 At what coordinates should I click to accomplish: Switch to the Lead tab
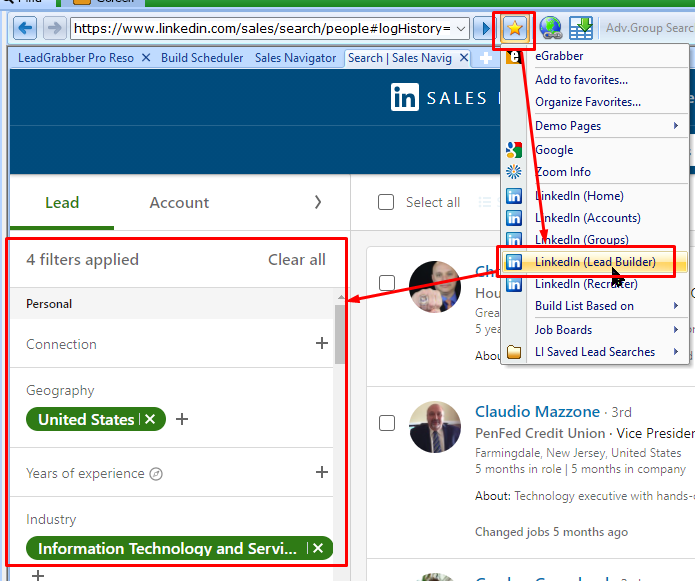[x=62, y=203]
